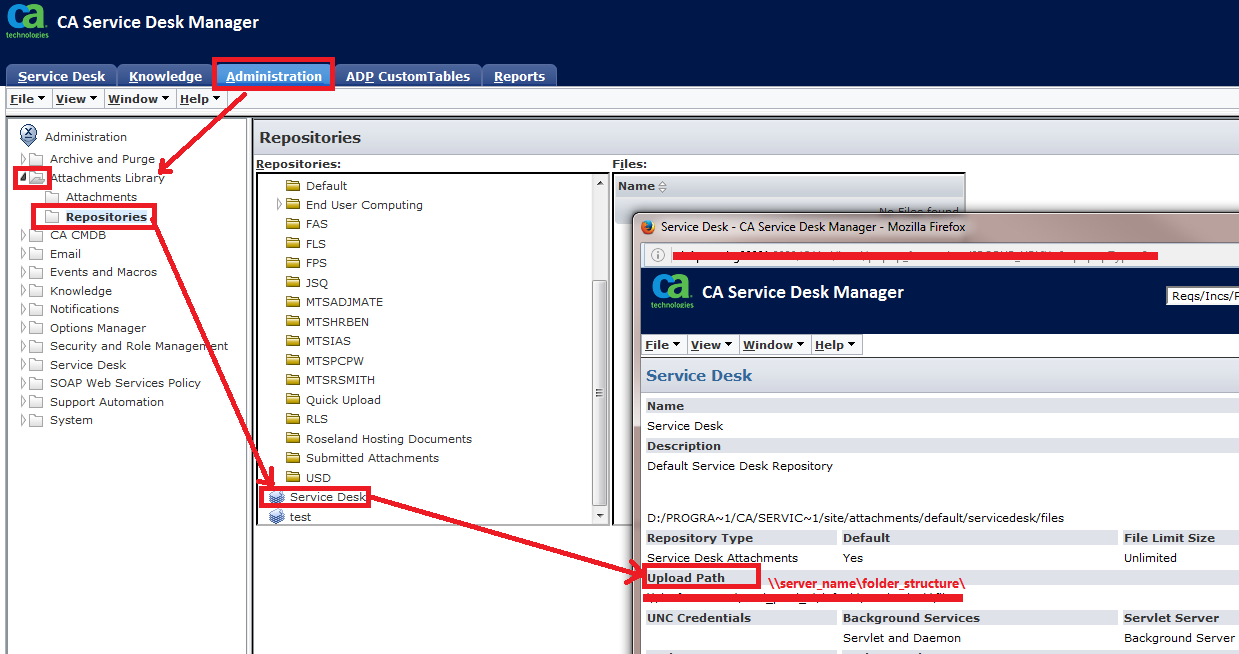The height and width of the screenshot is (654, 1239).
Task: Click the FLS folder icon
Action: click(x=293, y=243)
